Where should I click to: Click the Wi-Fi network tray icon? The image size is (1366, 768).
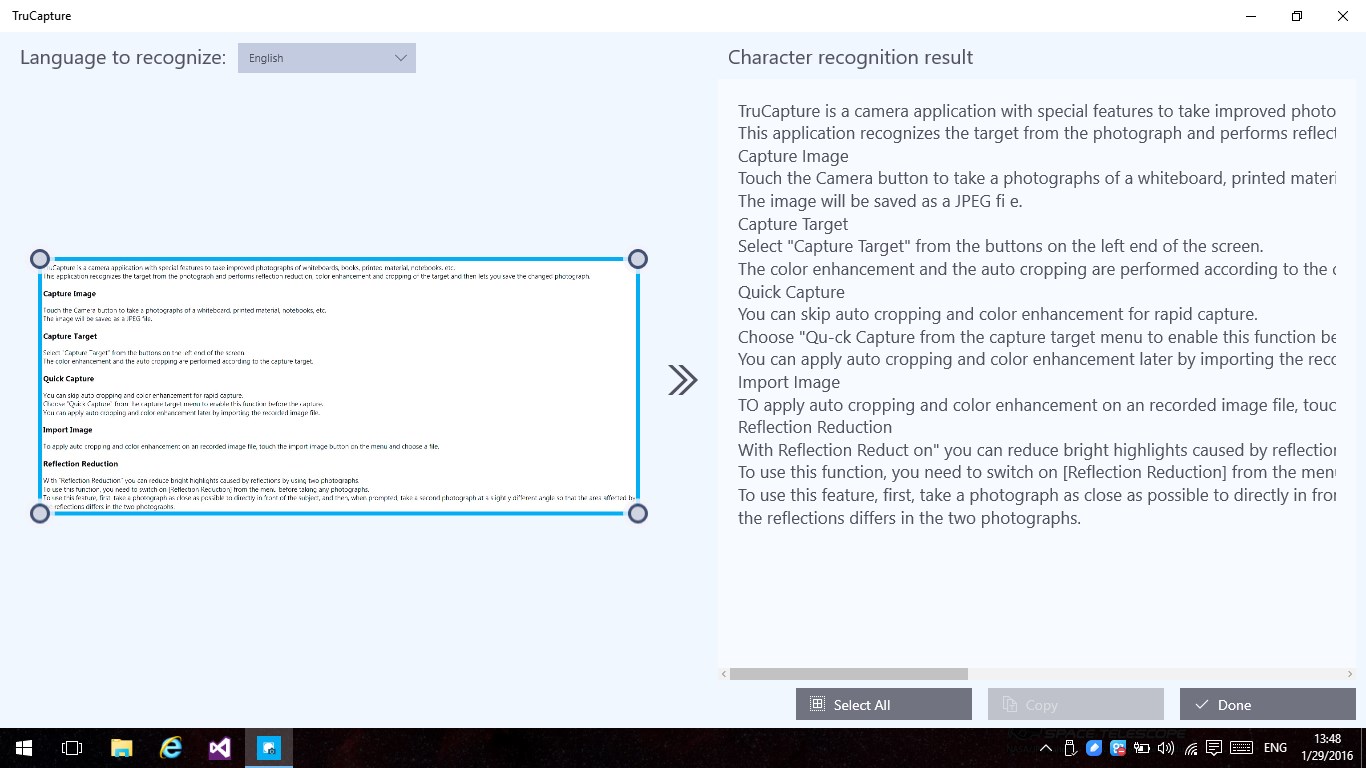tap(1190, 748)
